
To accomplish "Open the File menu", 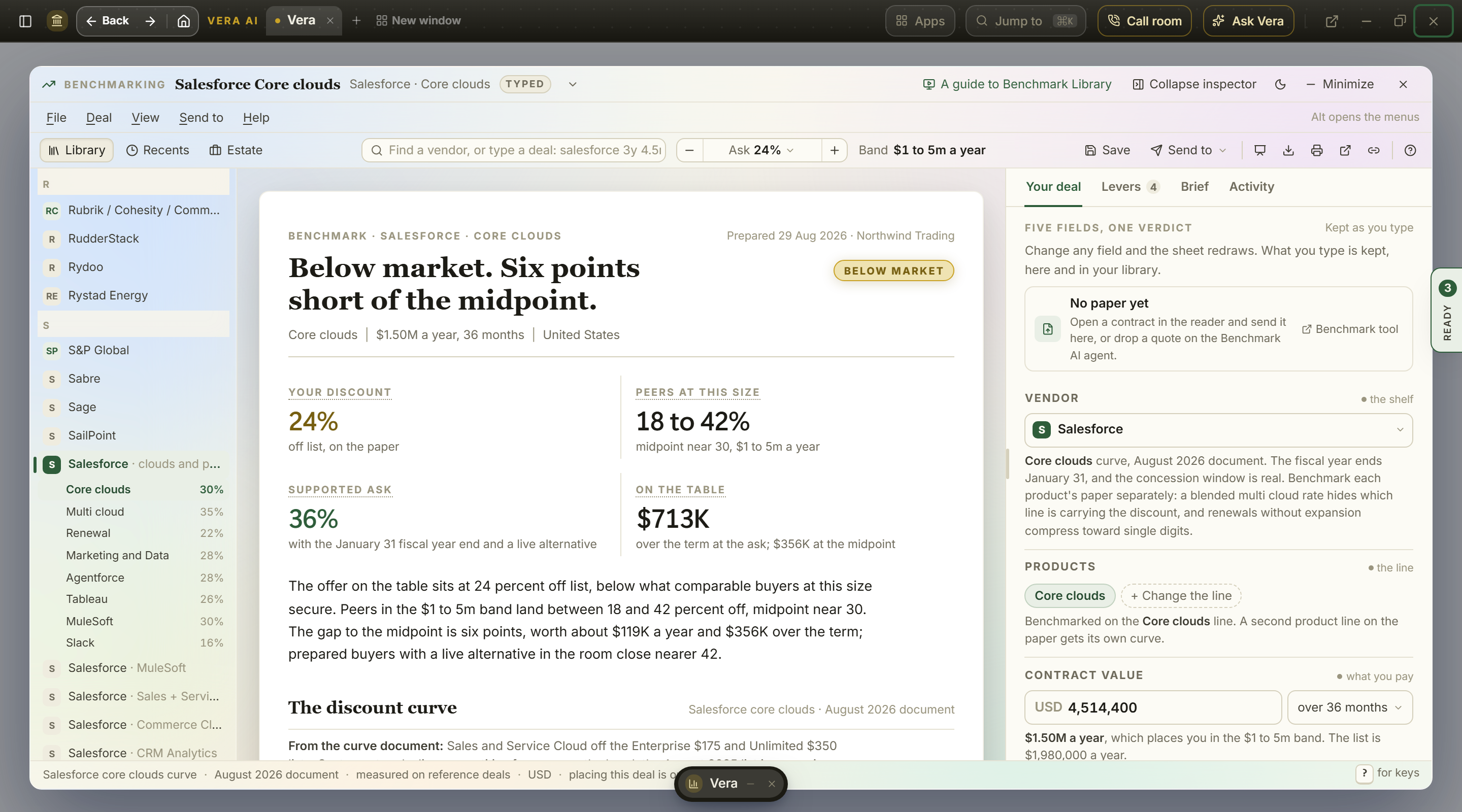I will tap(56, 117).
